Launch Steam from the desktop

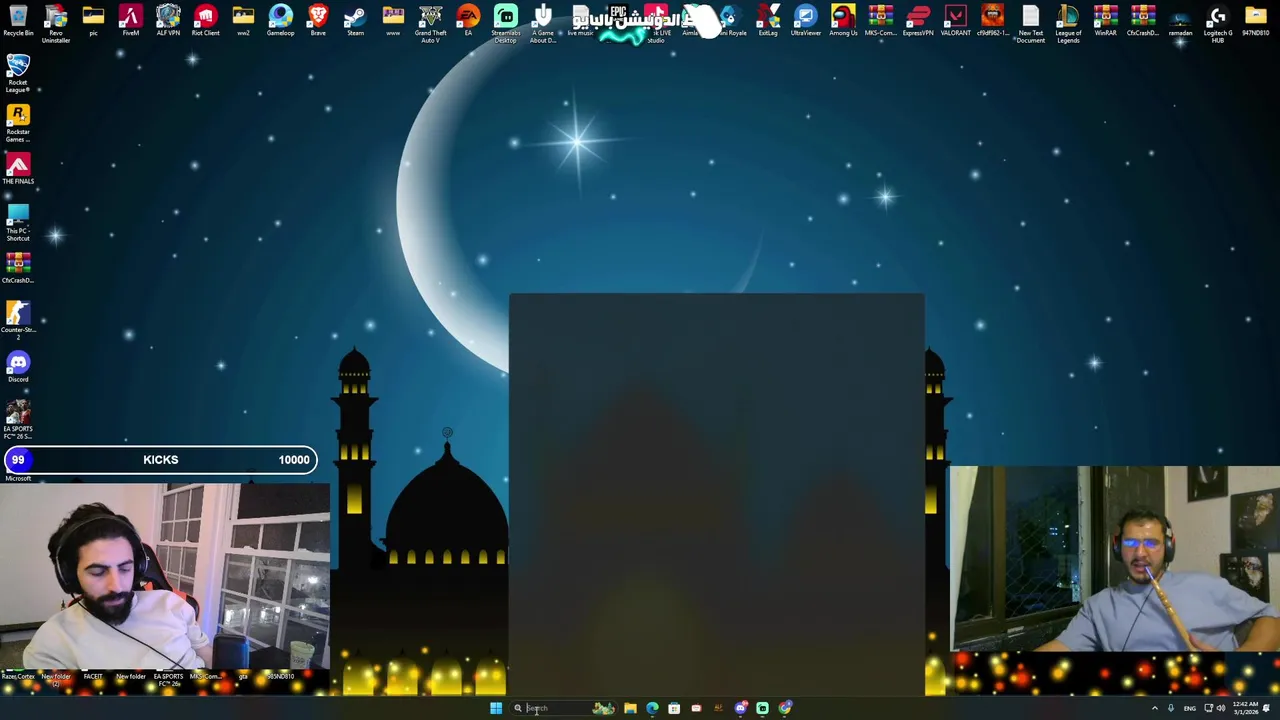355,21
